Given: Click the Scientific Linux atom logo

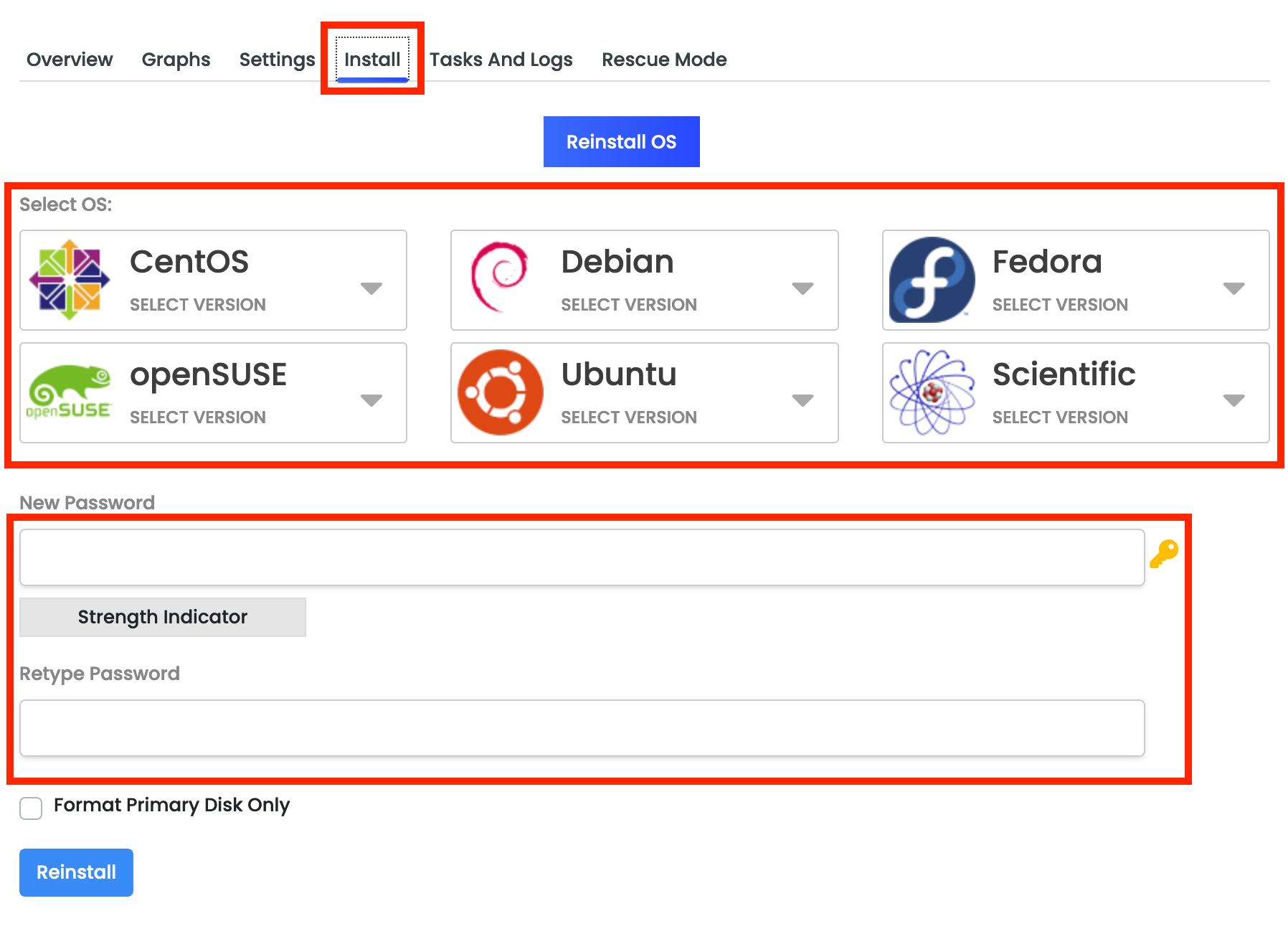Looking at the screenshot, I should pyautogui.click(x=932, y=392).
